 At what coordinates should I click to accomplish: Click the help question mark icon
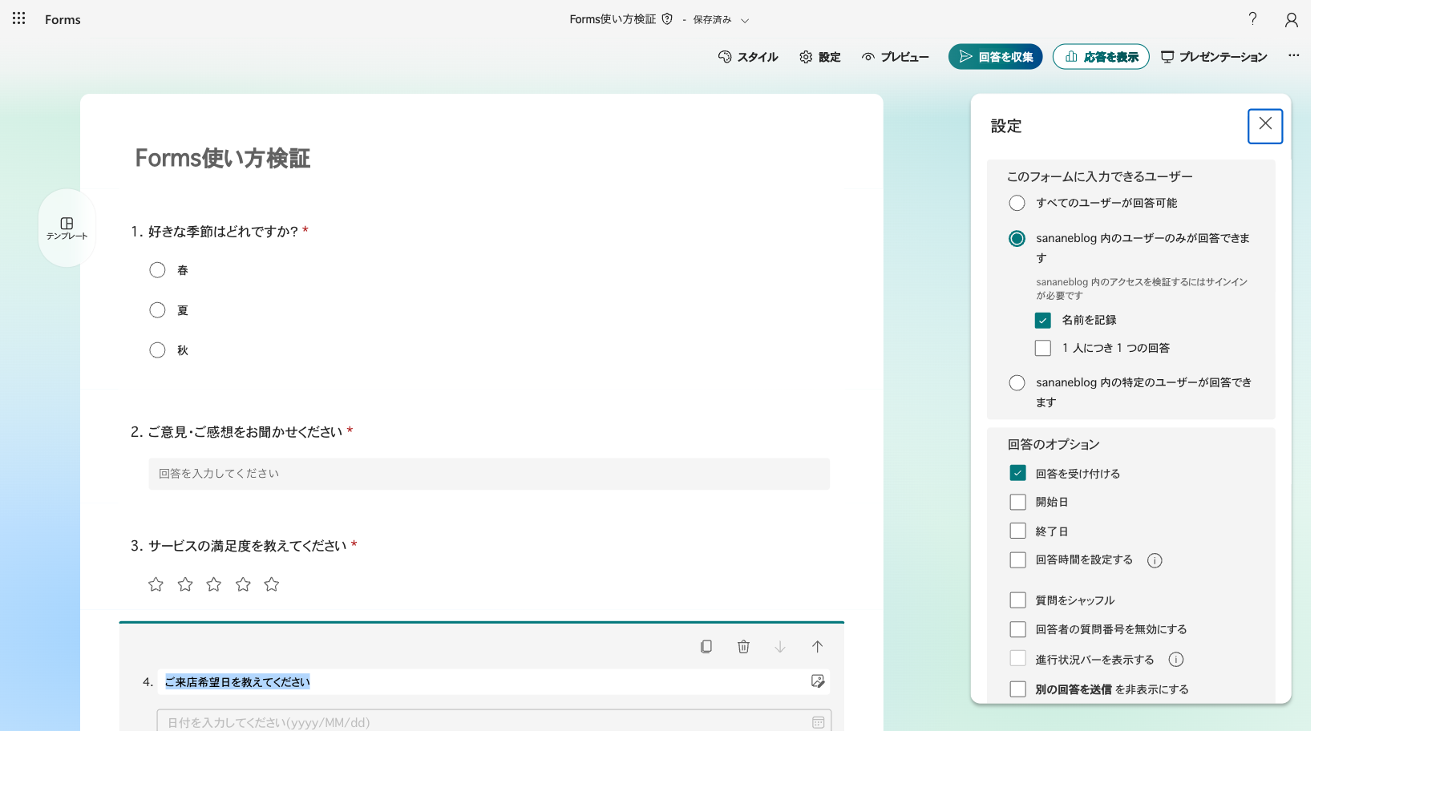pos(1252,18)
